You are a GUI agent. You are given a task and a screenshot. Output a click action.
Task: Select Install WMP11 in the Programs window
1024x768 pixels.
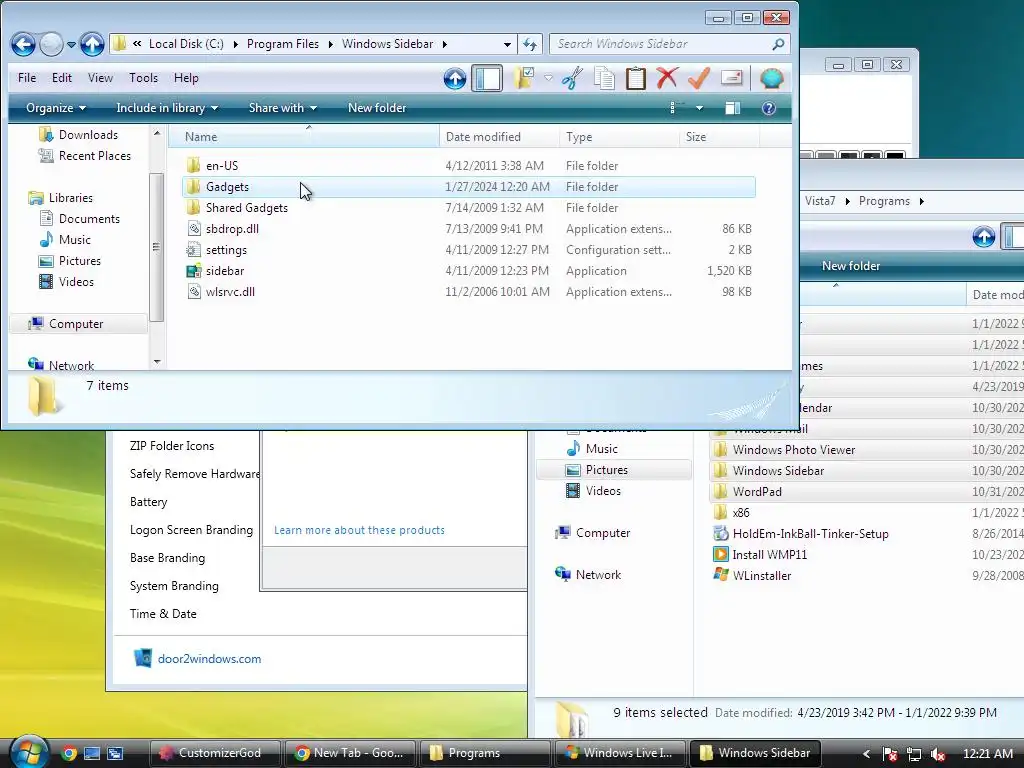[x=769, y=554]
